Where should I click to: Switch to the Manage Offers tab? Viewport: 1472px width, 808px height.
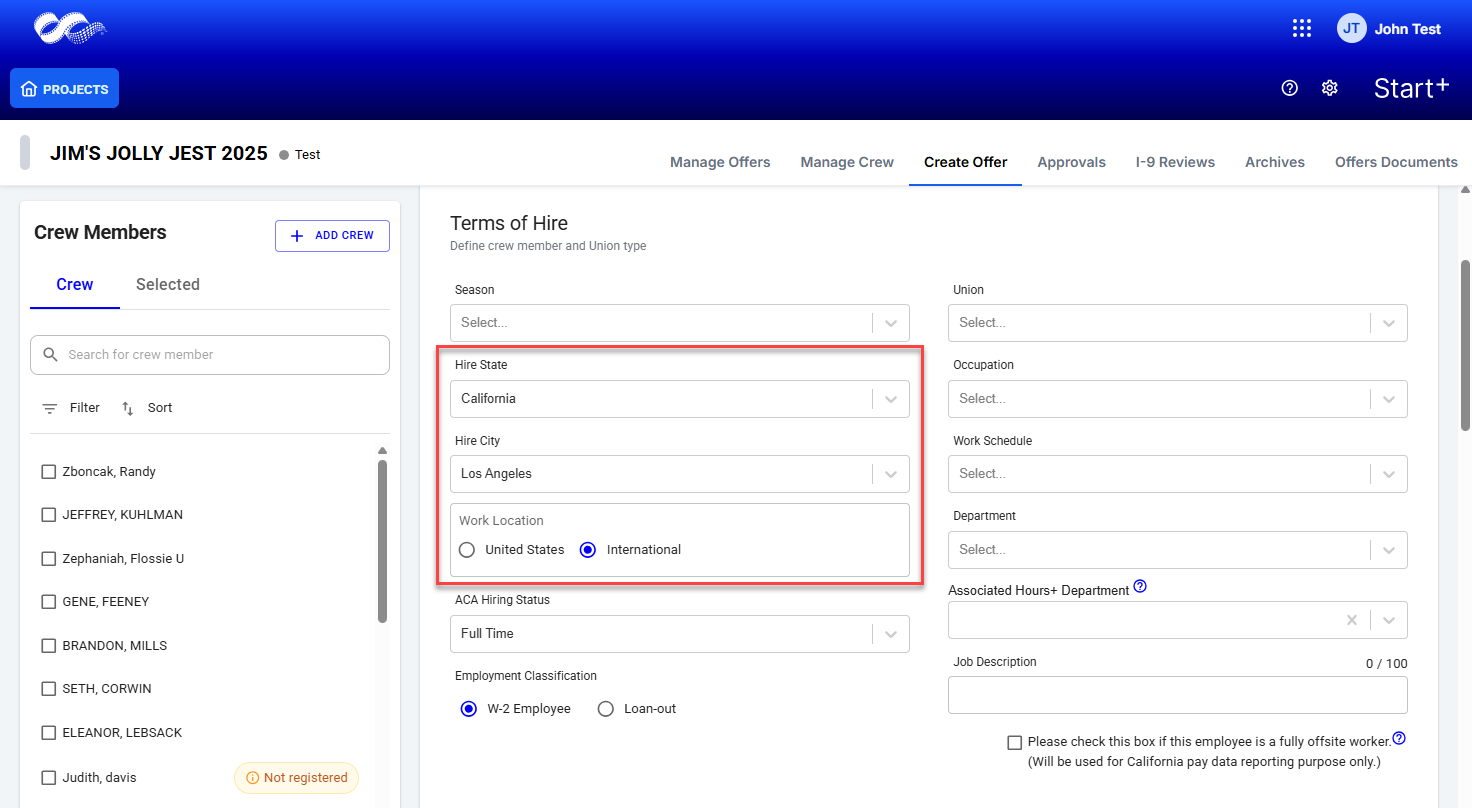720,162
